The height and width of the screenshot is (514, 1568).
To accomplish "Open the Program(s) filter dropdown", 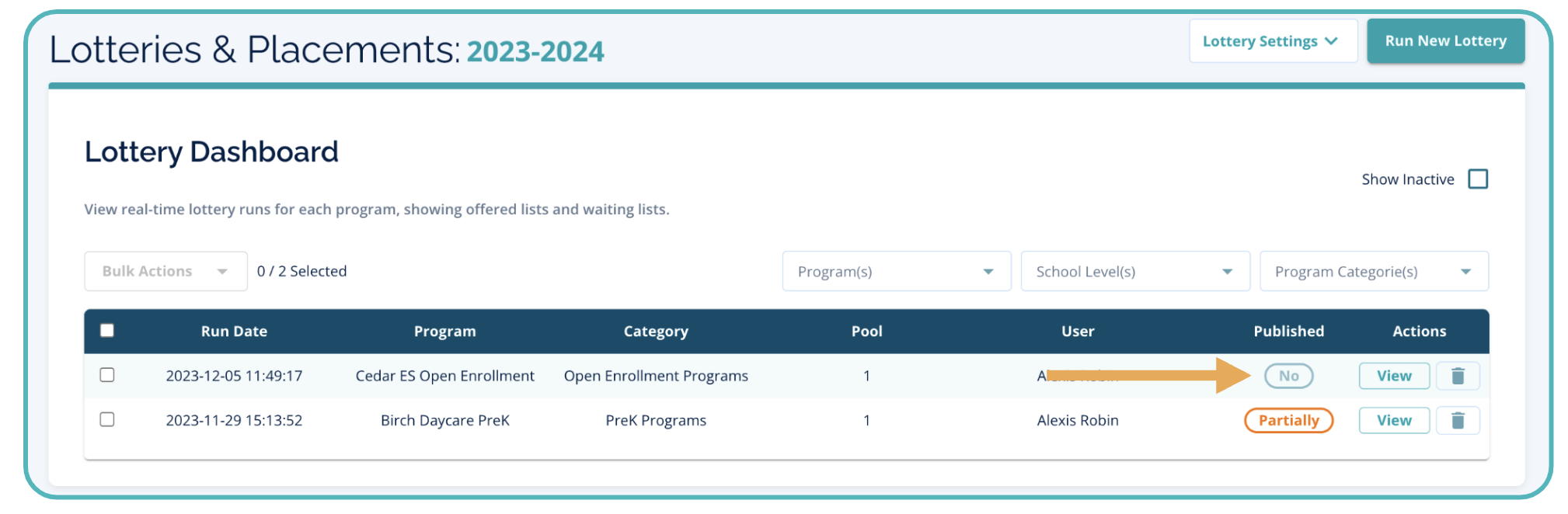I will [896, 272].
